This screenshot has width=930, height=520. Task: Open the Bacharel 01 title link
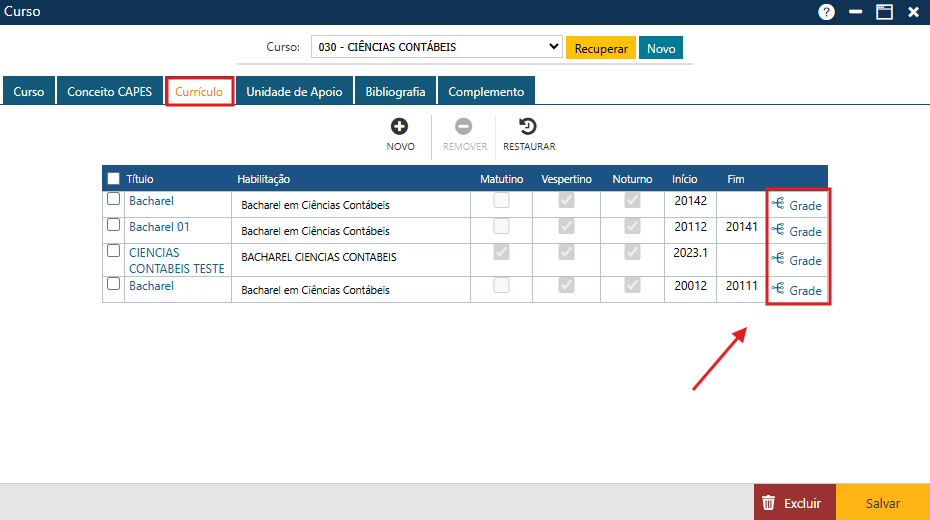pos(159,227)
